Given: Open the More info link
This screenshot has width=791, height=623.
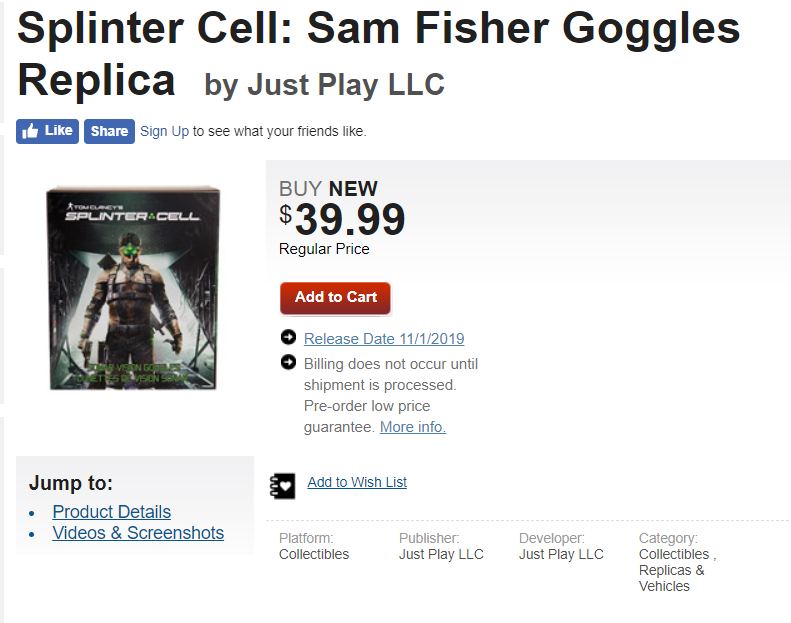Looking at the screenshot, I should 413,427.
